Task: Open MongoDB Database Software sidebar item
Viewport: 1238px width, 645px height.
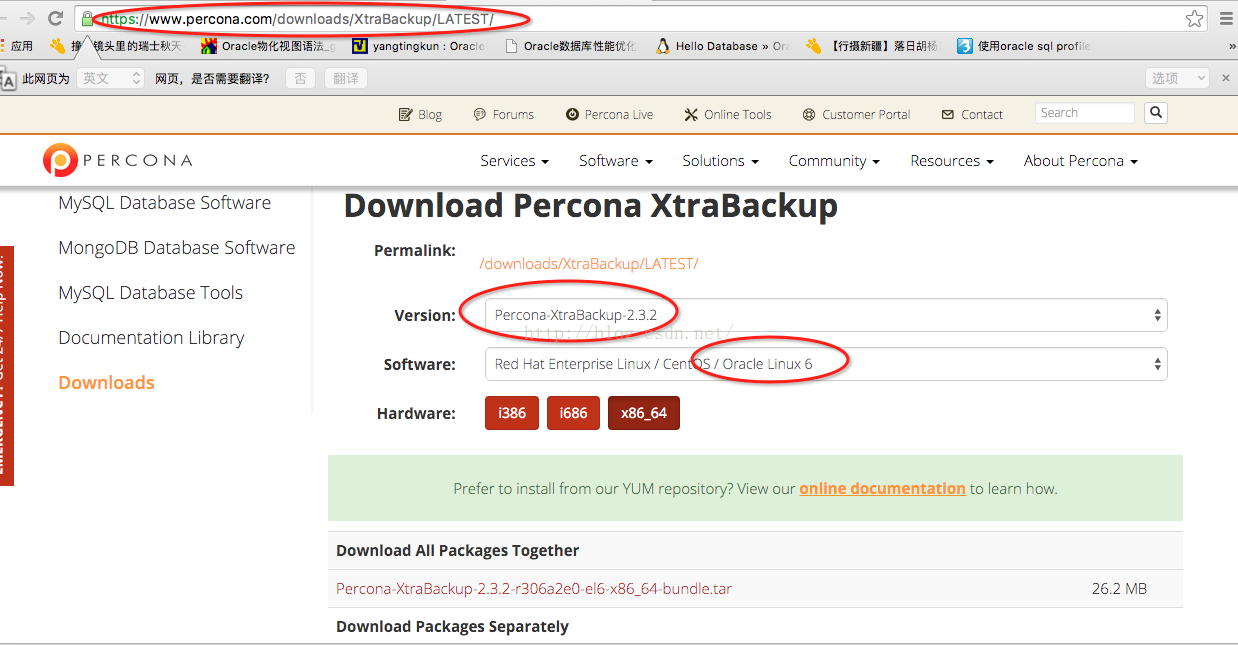Action: tap(177, 248)
